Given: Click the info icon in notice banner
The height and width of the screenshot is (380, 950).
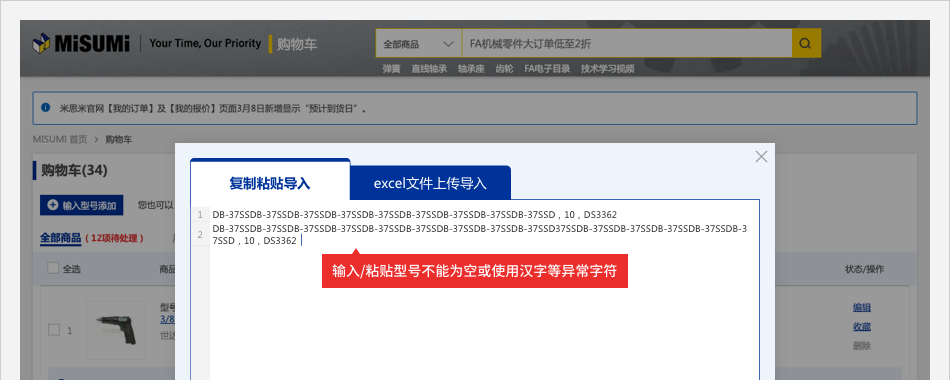Looking at the screenshot, I should [45, 108].
